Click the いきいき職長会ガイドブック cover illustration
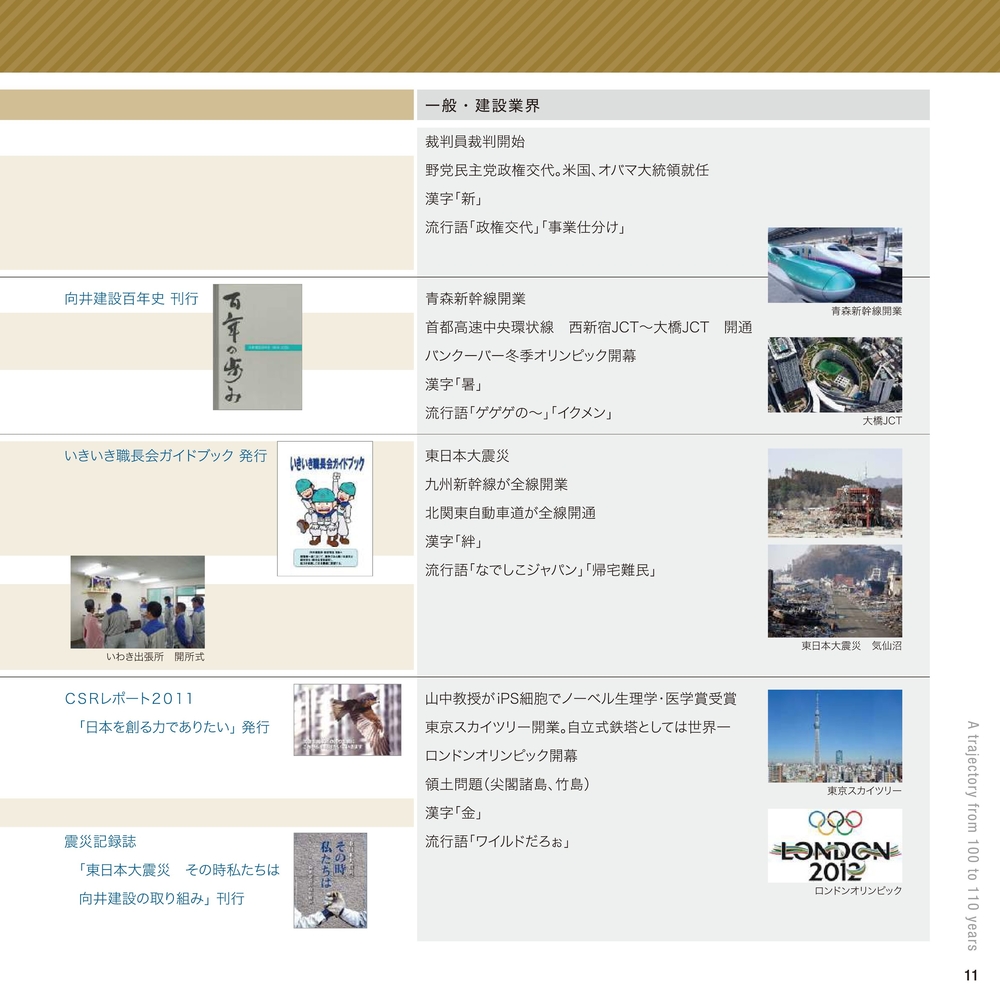This screenshot has height=1000, width=1000. [324, 508]
